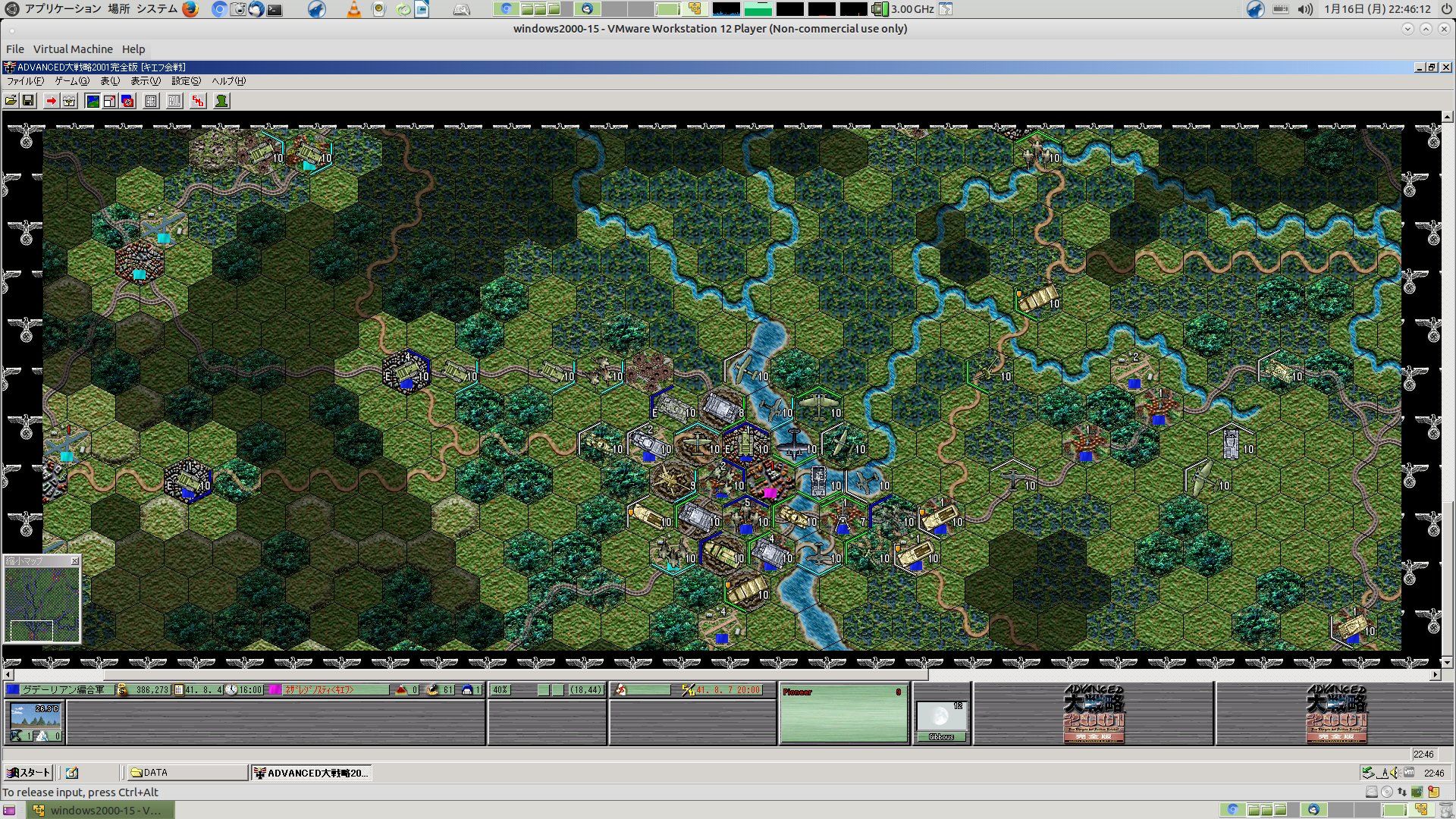This screenshot has width=1456, height=819.
Task: Click the clock icon next to 16:00
Action: 232,690
